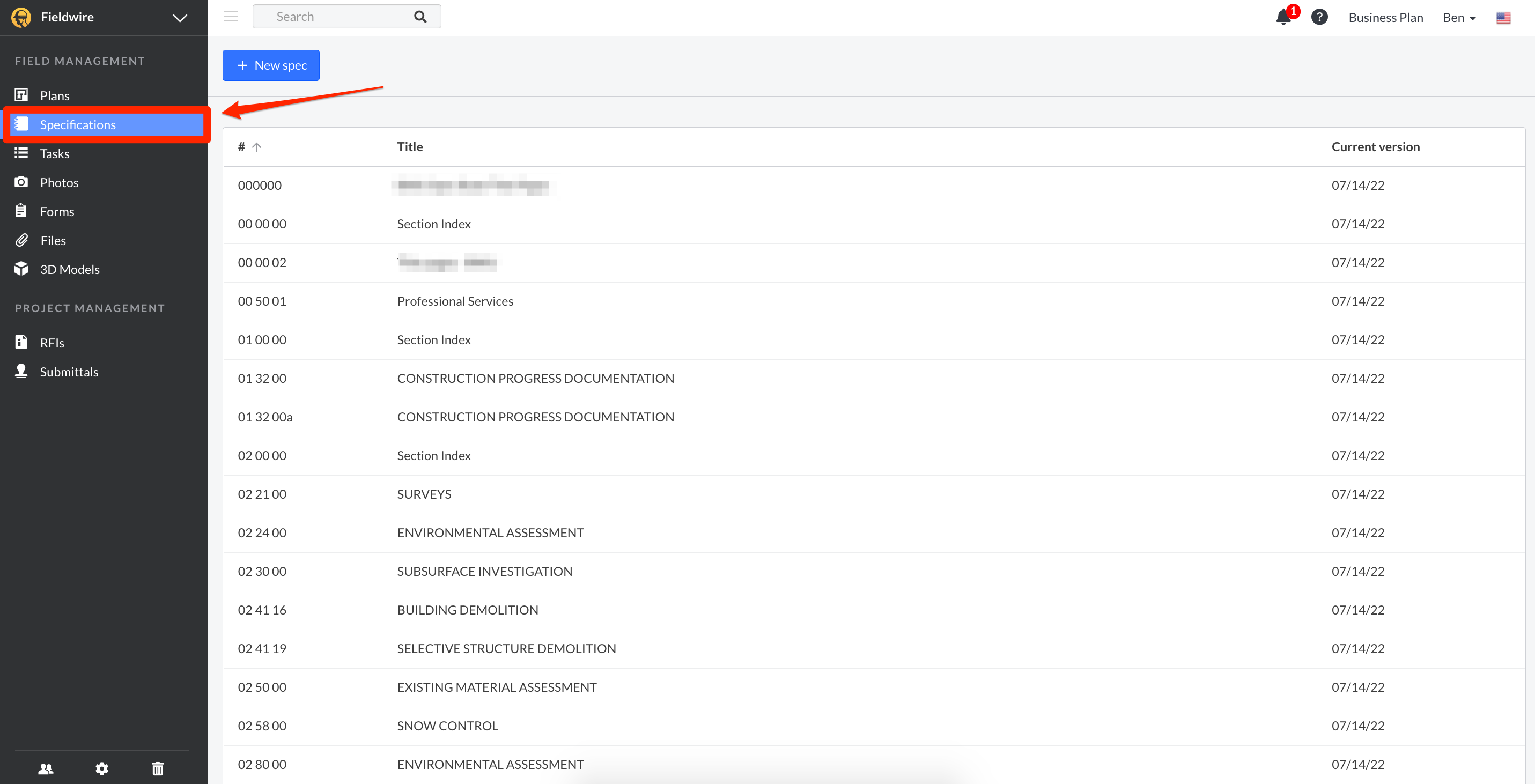Toggle the hamburger menu icon
1535x784 pixels.
pos(231,17)
